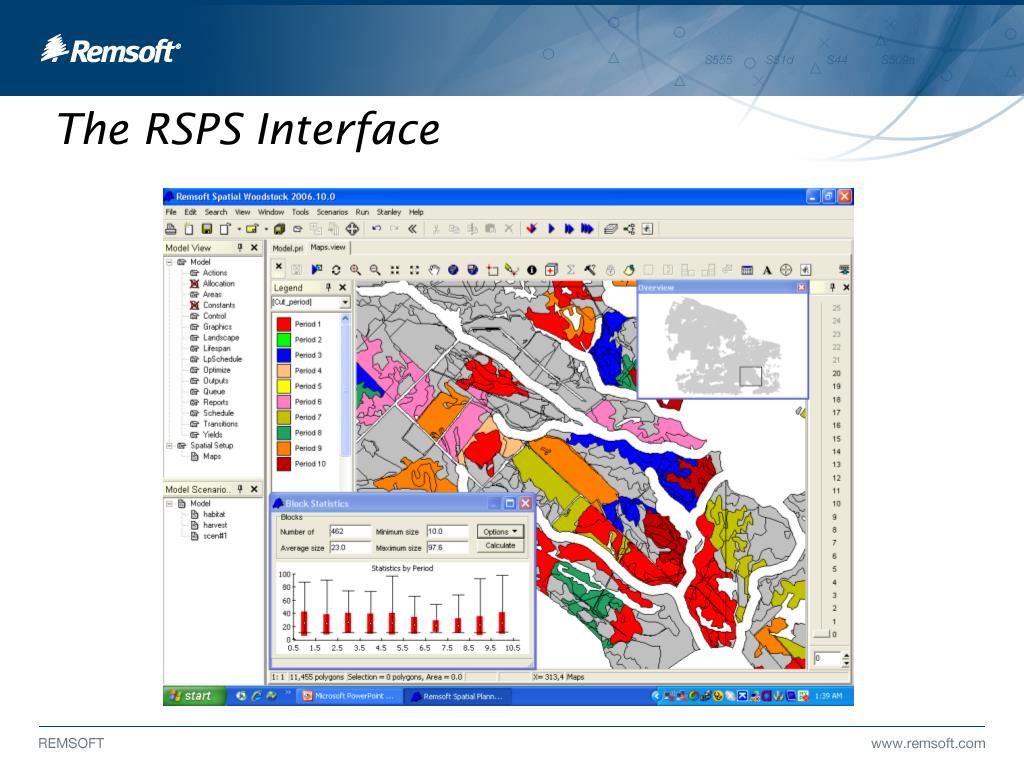
Task: Click the table grid icon in map toolbar
Action: [x=747, y=270]
